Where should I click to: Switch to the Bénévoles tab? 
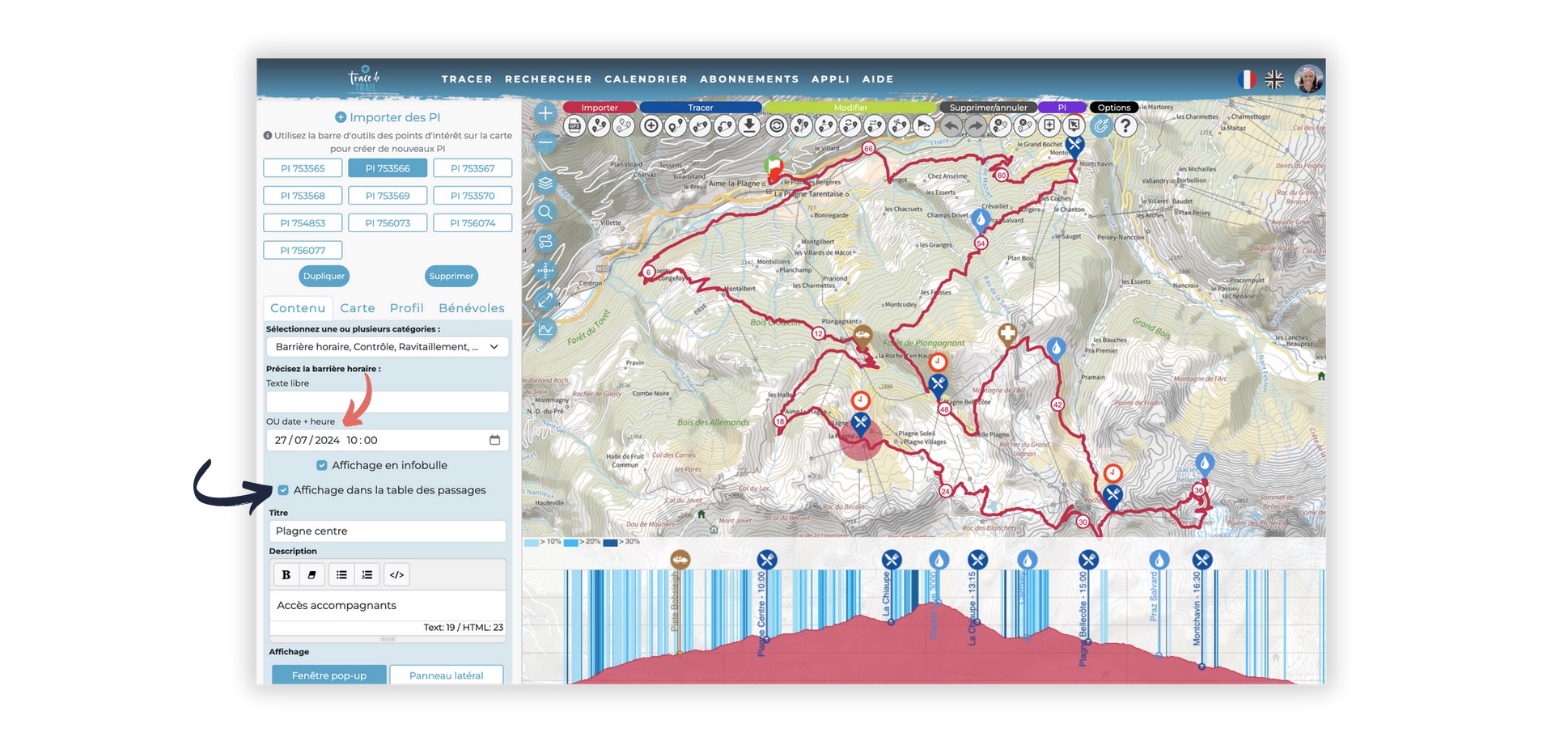click(x=471, y=308)
